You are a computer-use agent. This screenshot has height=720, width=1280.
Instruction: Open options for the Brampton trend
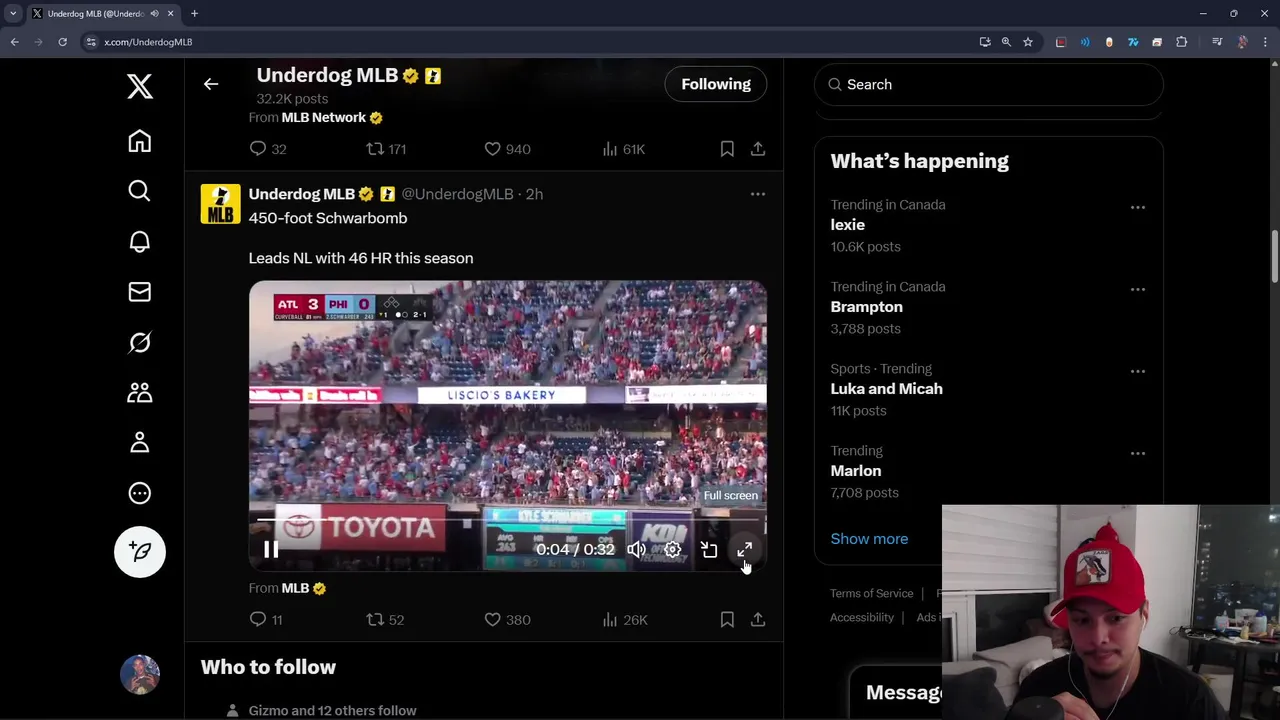tap(1138, 289)
